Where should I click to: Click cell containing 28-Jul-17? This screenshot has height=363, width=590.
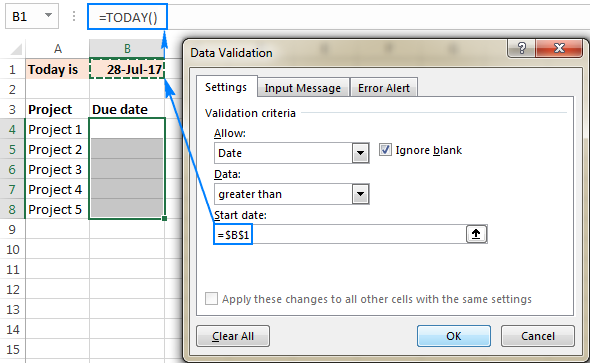click(x=127, y=69)
